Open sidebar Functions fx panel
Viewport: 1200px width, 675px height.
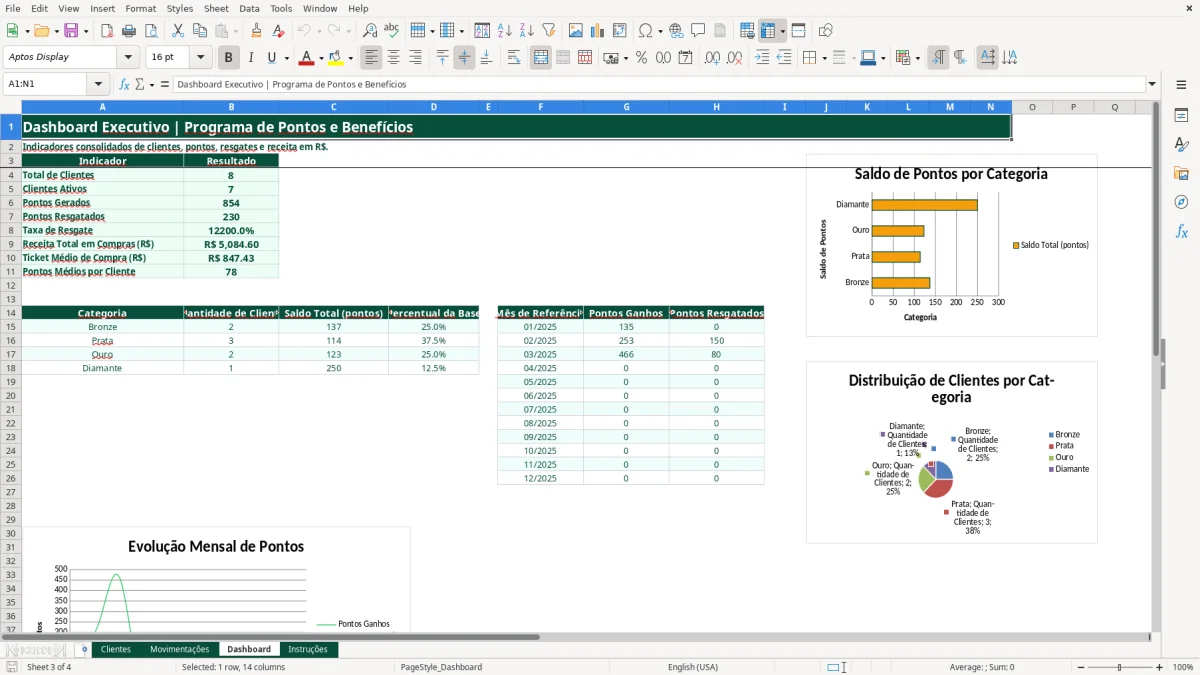pos(1181,232)
